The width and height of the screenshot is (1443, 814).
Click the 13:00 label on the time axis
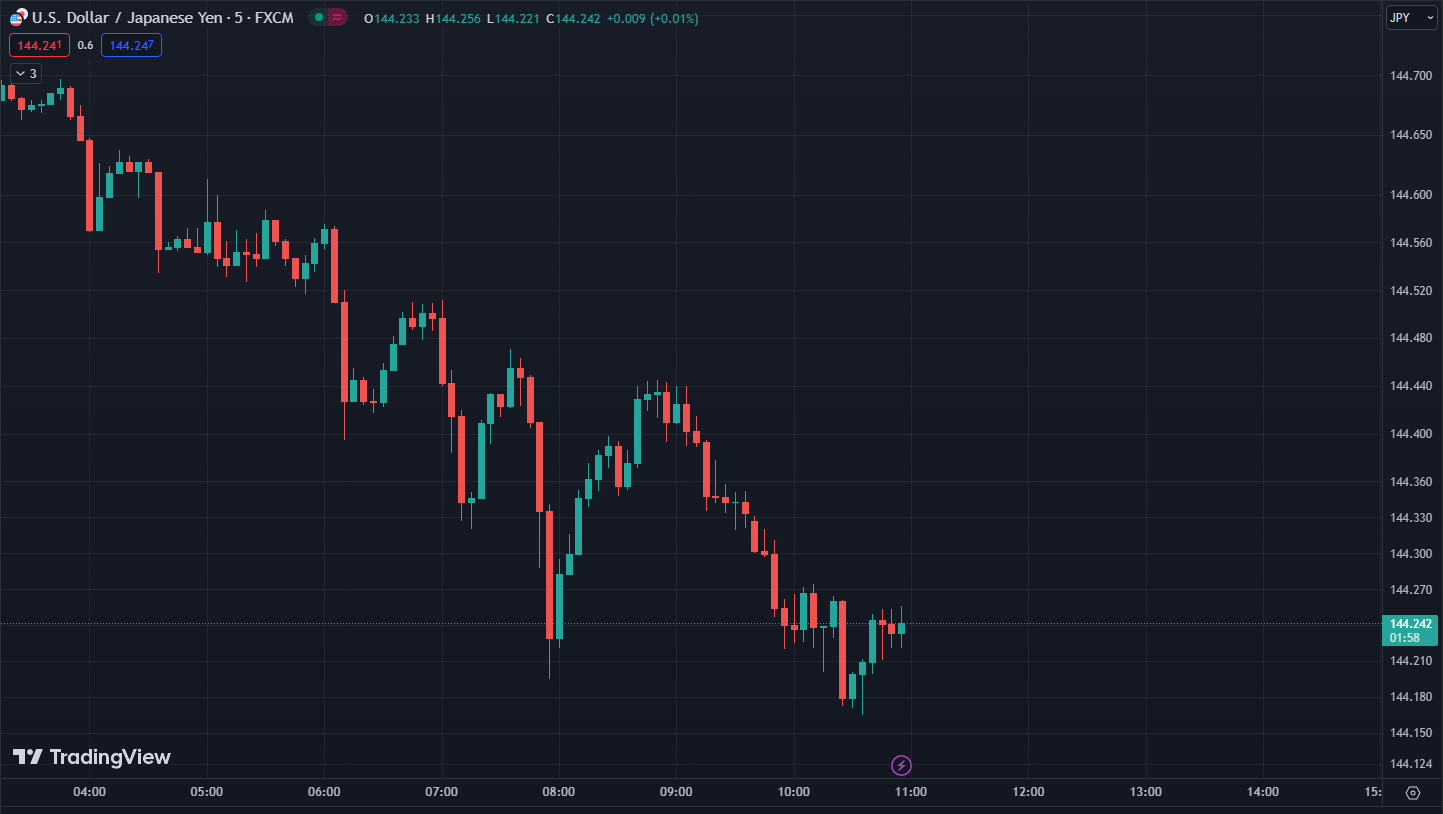click(x=1146, y=793)
